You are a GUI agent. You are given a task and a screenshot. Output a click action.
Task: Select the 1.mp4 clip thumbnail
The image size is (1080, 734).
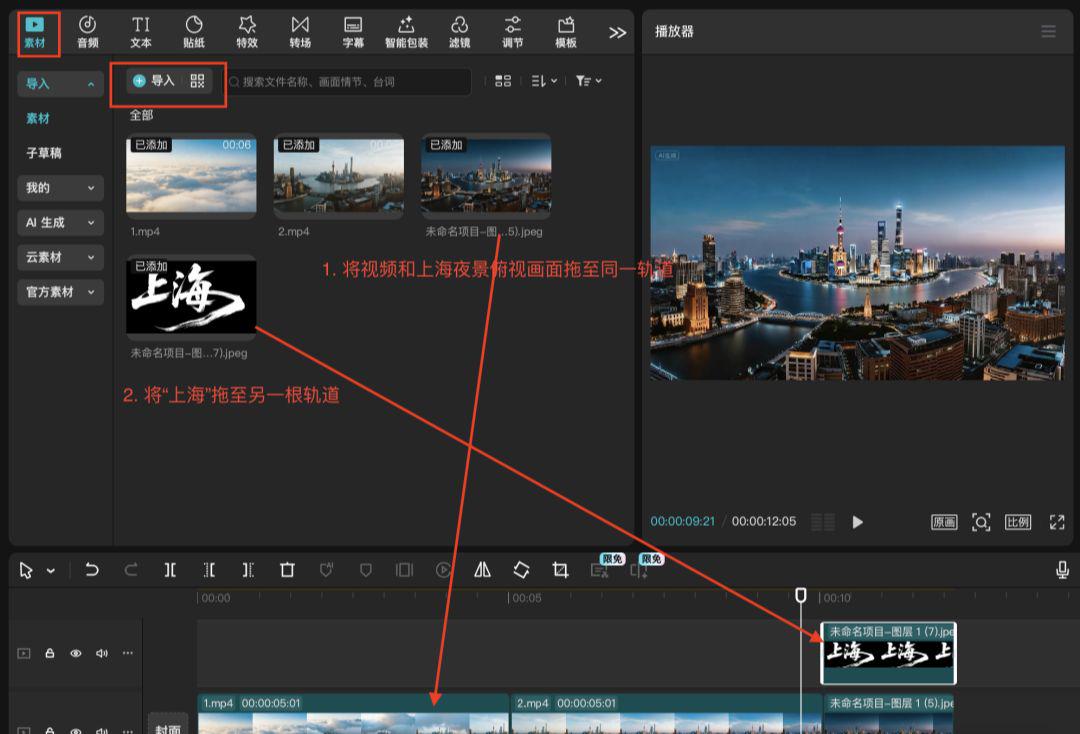pos(190,175)
